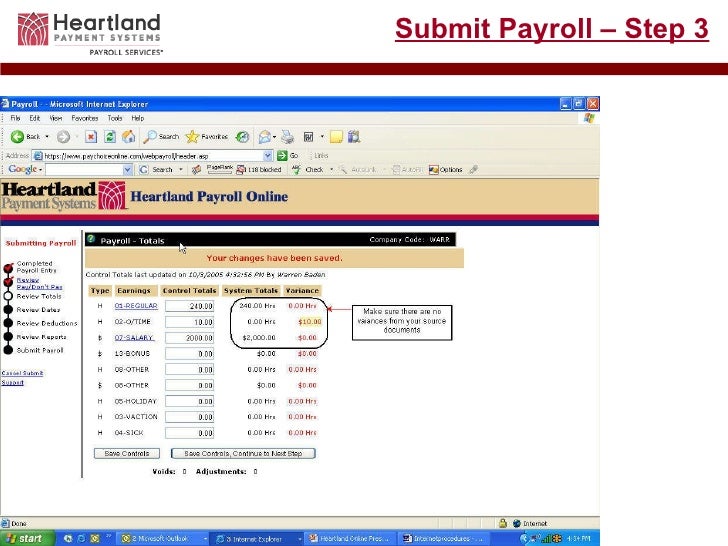This screenshot has width=728, height=546.
Task: Click the 118 blocked popup blocker icon
Action: (259, 169)
